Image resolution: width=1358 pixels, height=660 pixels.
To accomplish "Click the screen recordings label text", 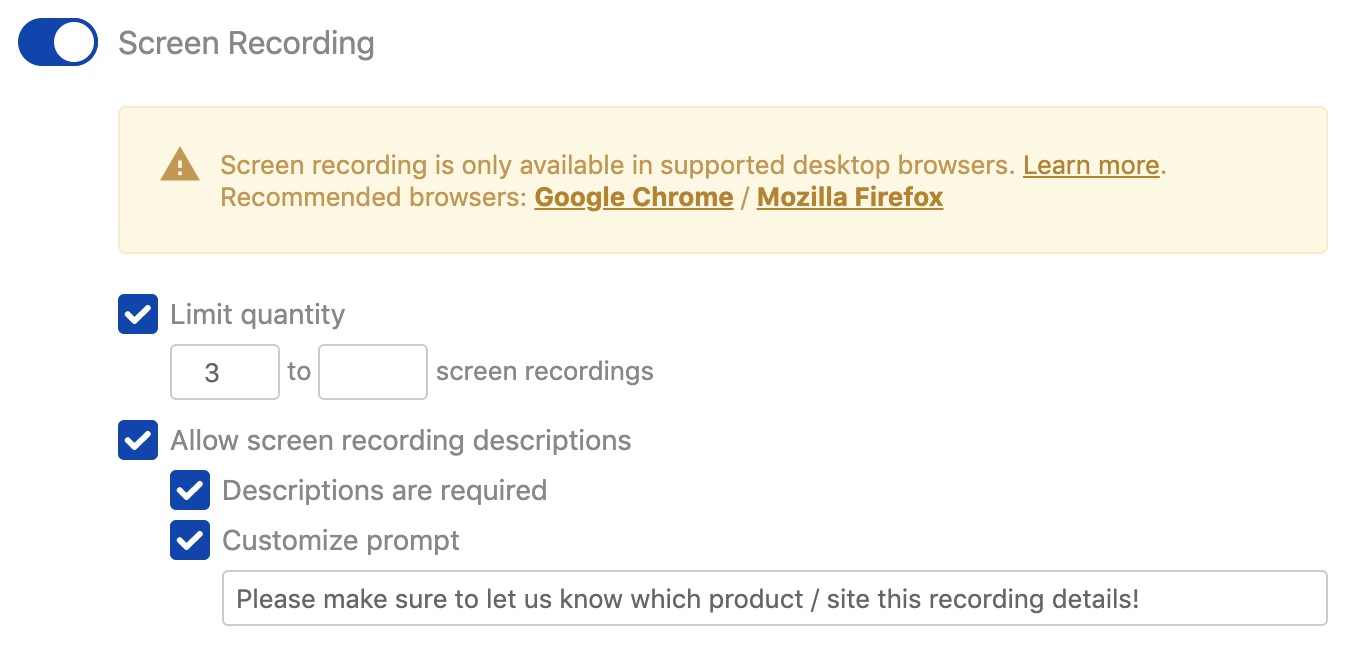I will (x=544, y=371).
